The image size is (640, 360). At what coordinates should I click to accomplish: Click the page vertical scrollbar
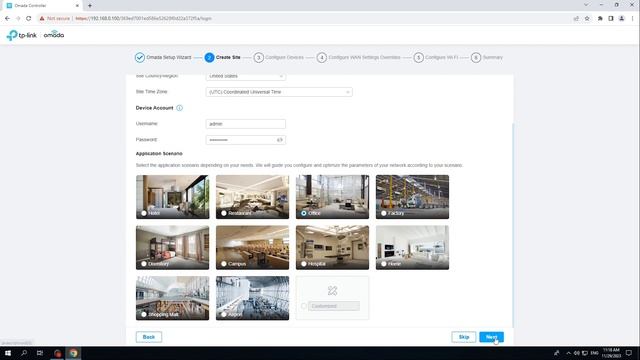coord(513,224)
